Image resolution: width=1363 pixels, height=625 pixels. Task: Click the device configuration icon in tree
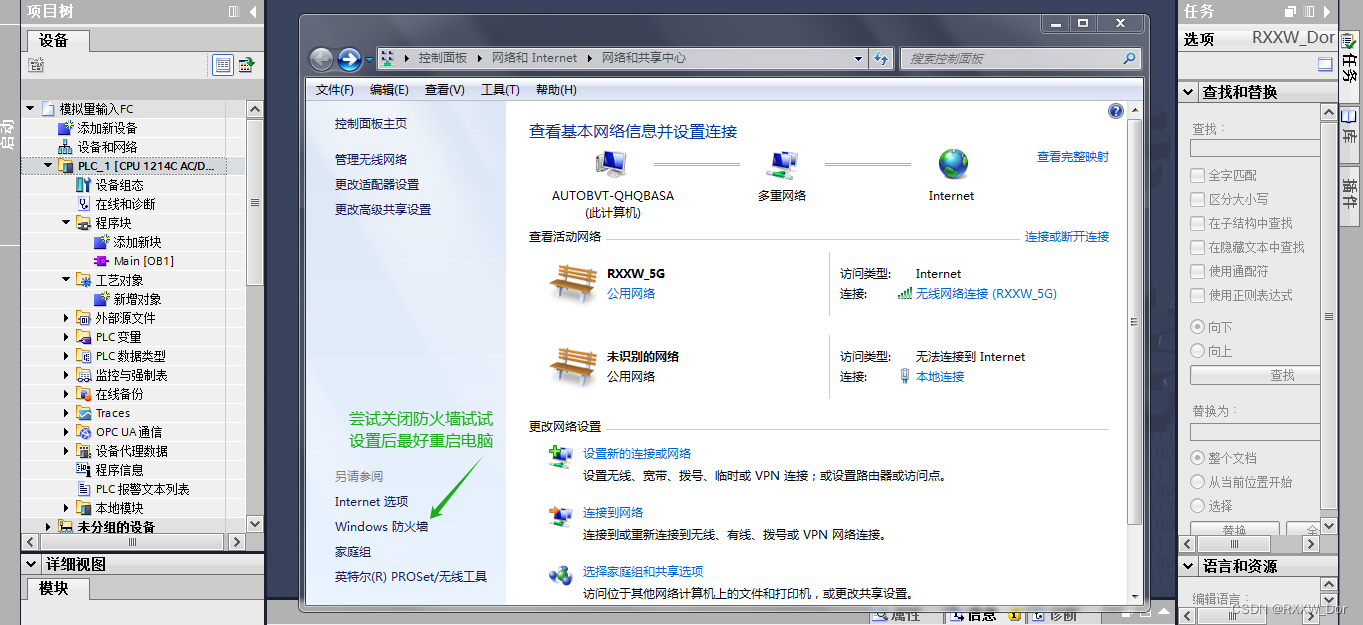point(84,185)
